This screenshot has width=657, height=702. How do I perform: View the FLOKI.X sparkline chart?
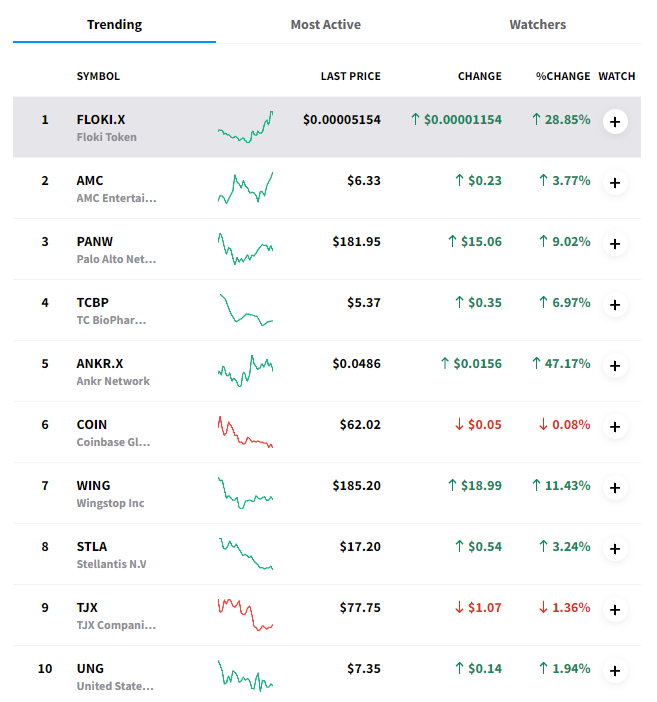(x=245, y=127)
